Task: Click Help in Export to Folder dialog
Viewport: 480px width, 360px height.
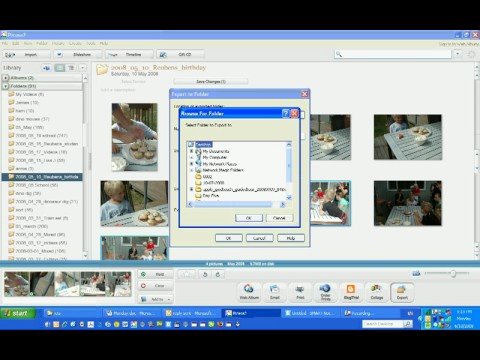Action: coord(291,238)
